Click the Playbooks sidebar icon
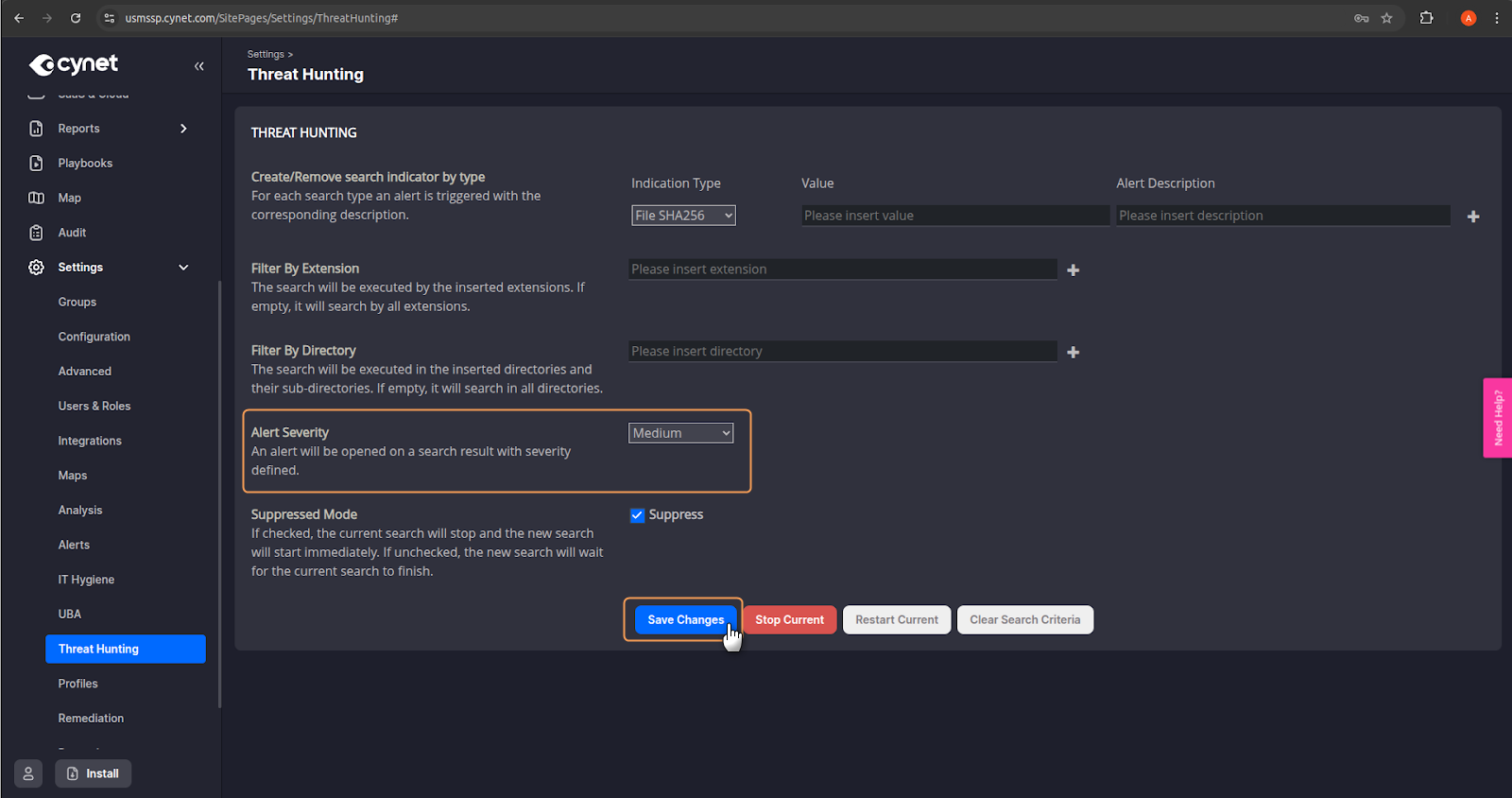 click(x=36, y=164)
